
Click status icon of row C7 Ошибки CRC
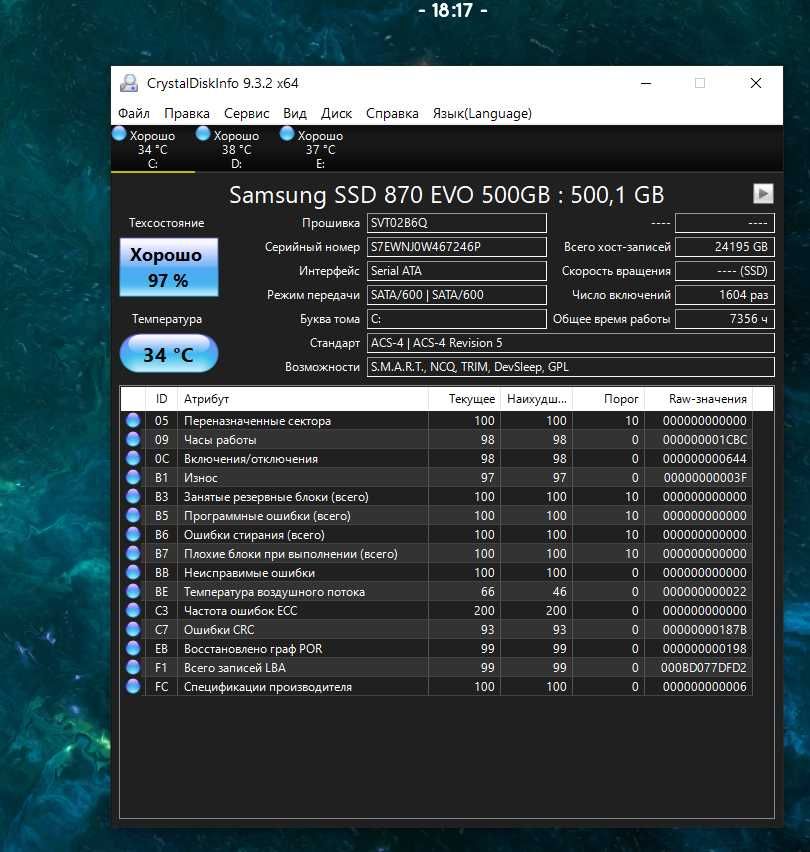click(x=133, y=629)
